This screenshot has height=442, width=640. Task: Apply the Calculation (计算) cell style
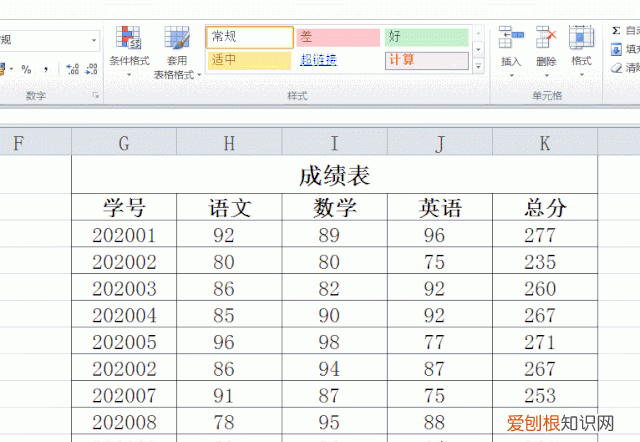[427, 60]
